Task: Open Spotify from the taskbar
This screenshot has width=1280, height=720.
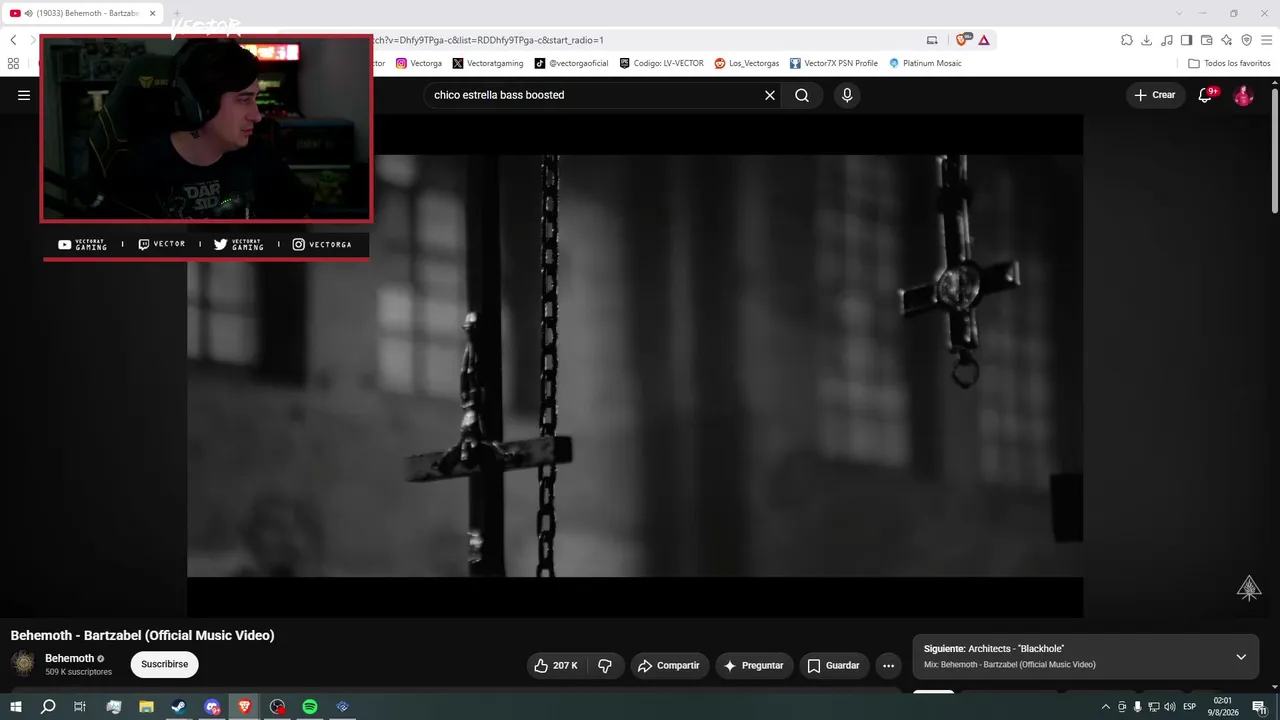Action: point(310,707)
